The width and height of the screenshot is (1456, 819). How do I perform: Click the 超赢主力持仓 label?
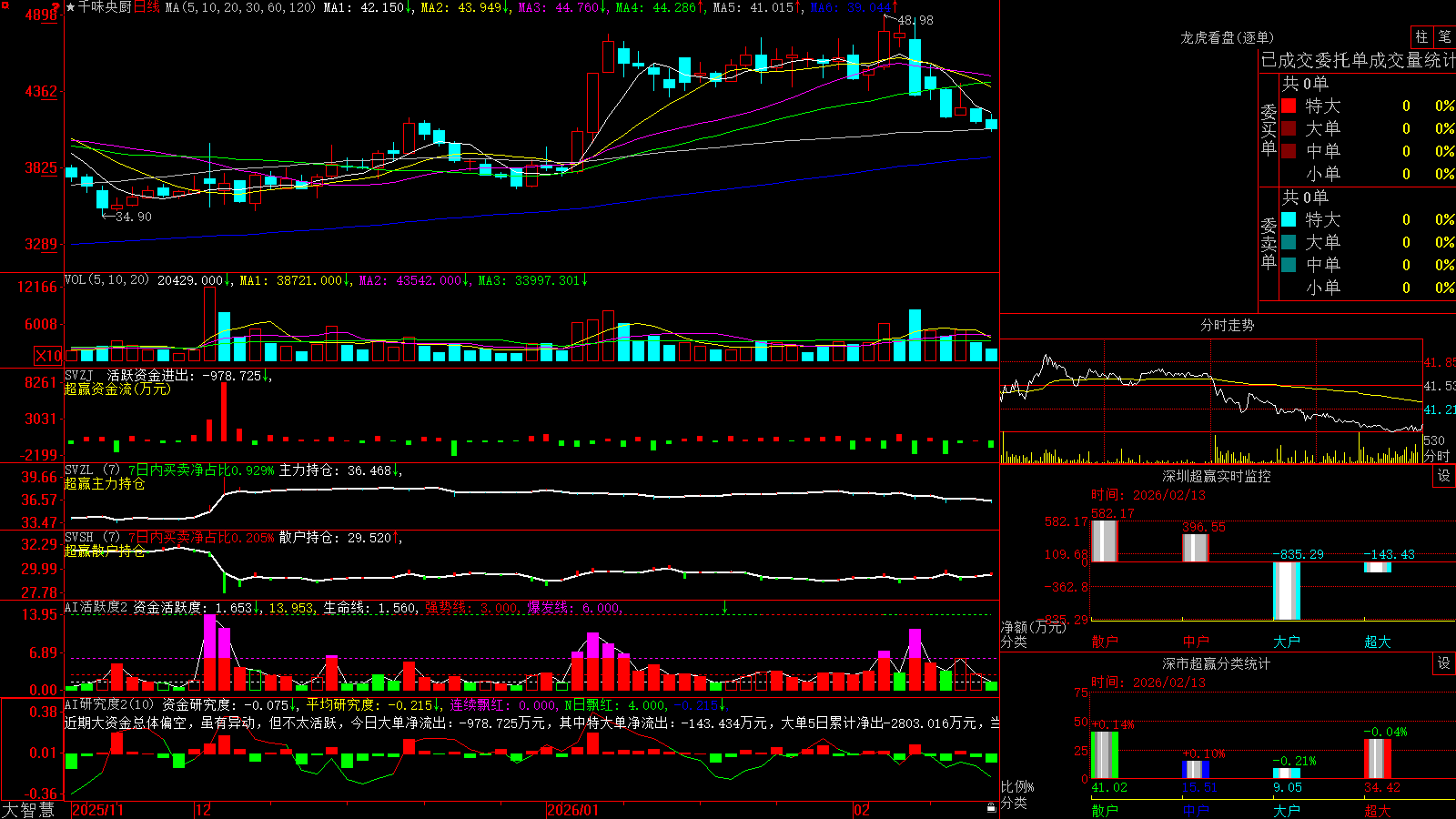click(x=105, y=483)
